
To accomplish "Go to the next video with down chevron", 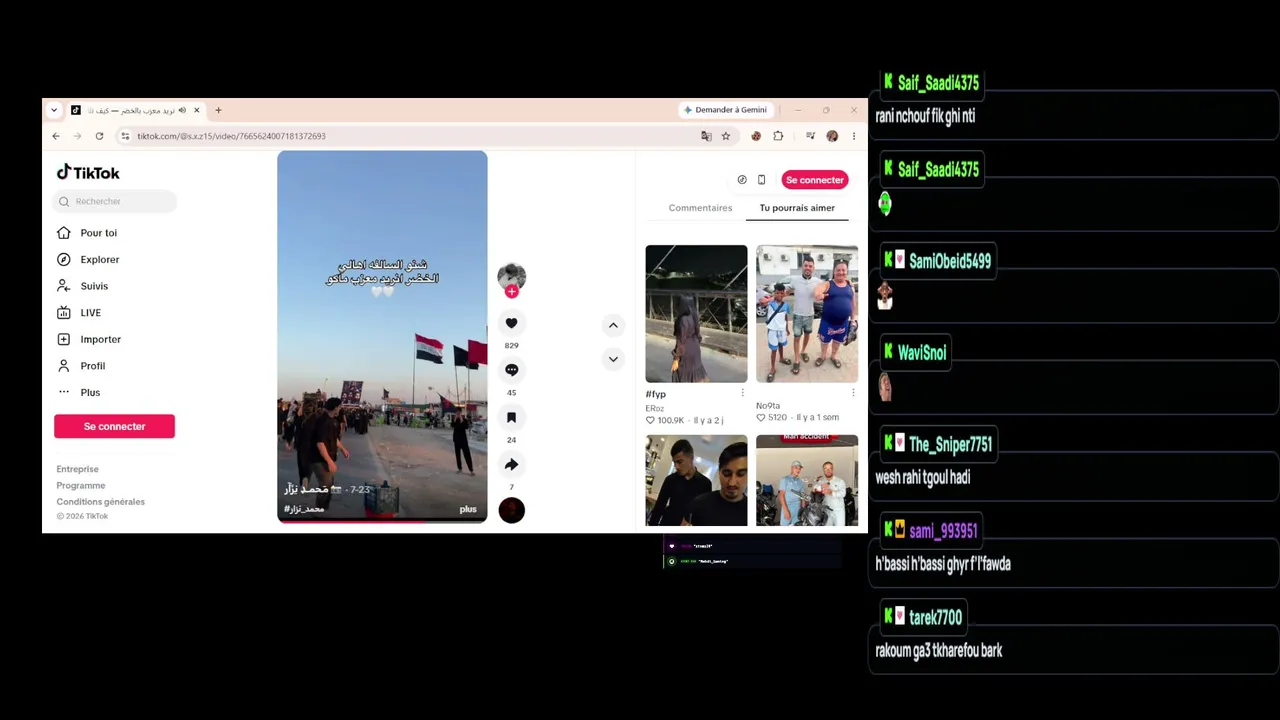I will coord(613,359).
